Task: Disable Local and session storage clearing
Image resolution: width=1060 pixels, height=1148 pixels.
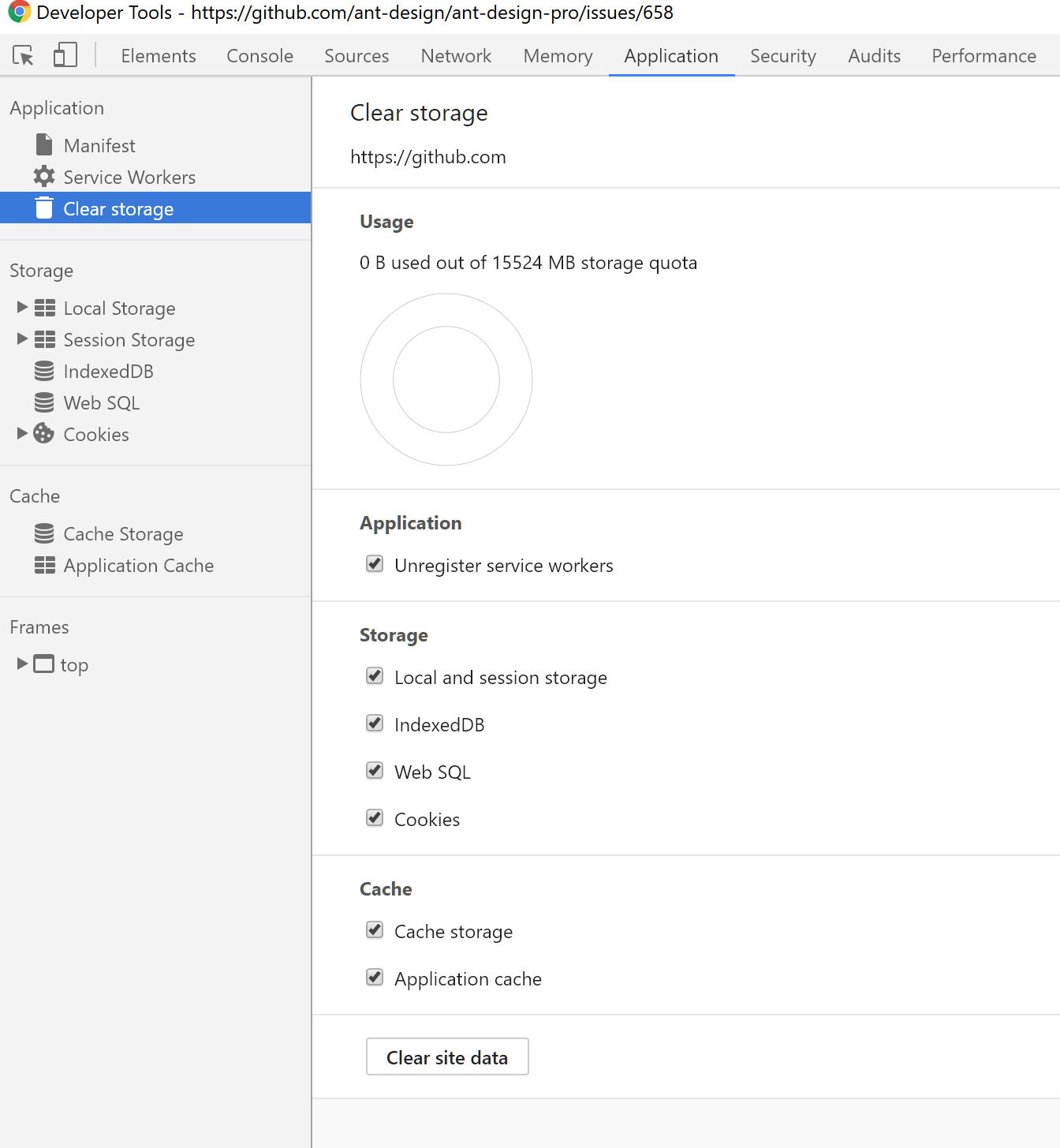Action: coord(375,676)
